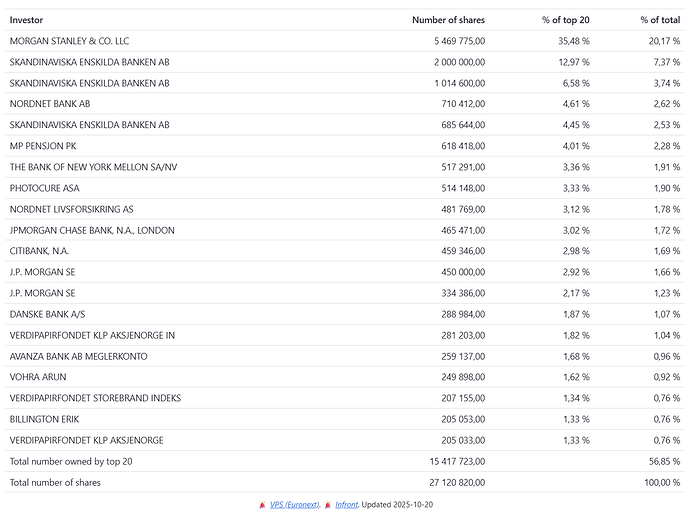This screenshot has width=690, height=515.
Task: Click the icon before VPS (Euronext)
Action: (x=262, y=505)
